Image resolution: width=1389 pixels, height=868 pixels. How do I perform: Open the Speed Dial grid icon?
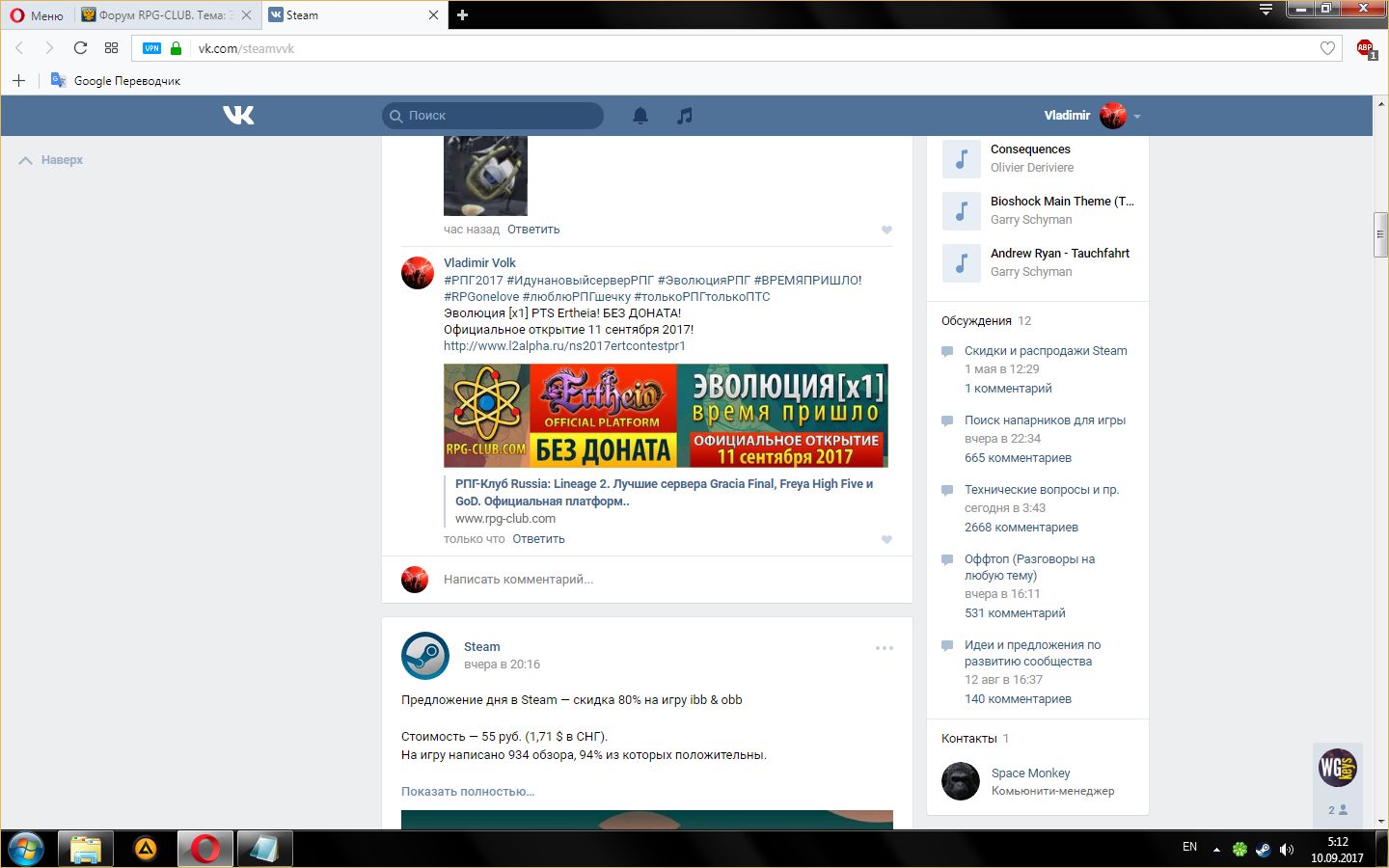pos(111,48)
